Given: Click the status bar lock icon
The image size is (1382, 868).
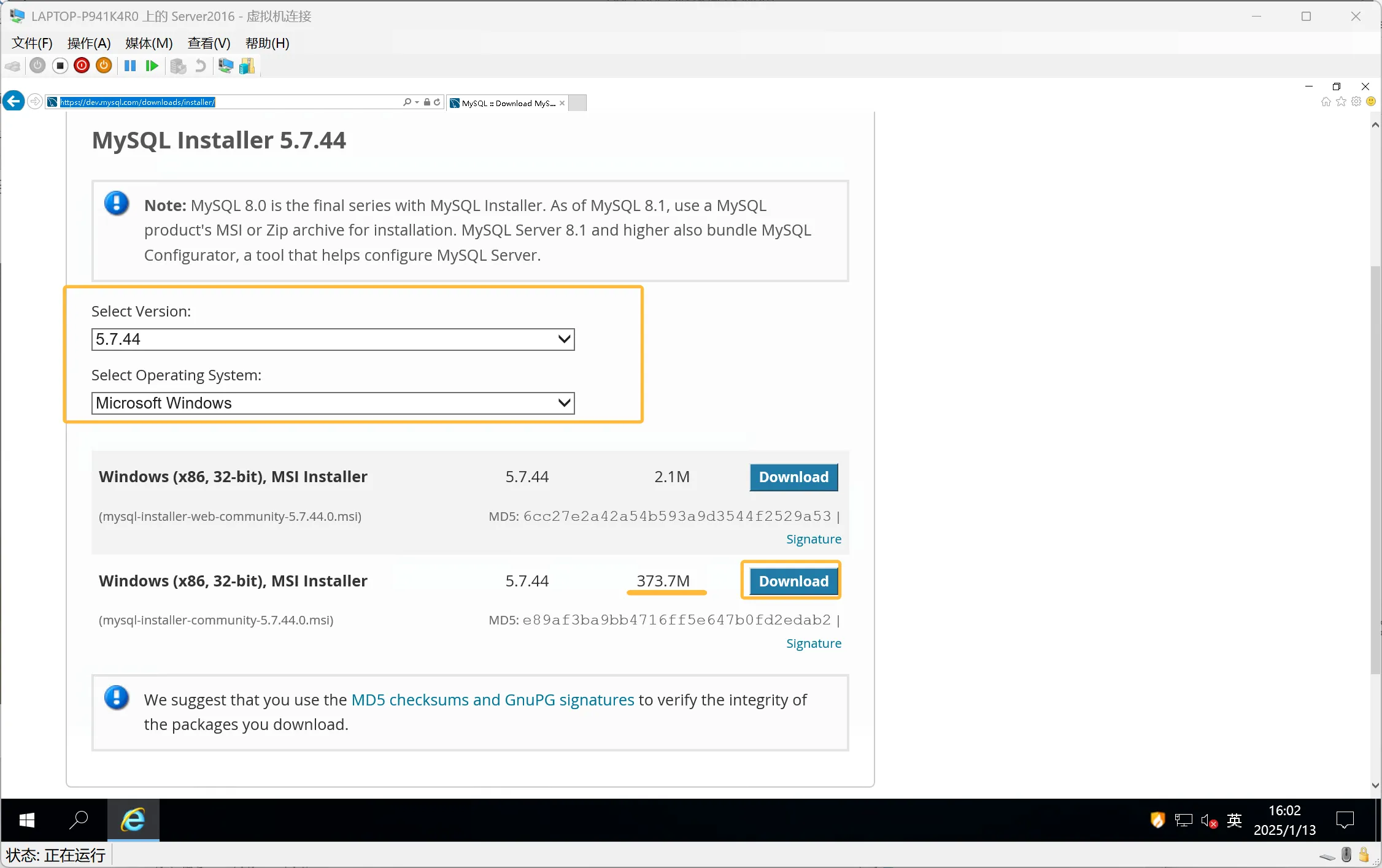Looking at the screenshot, I should click(x=1364, y=855).
